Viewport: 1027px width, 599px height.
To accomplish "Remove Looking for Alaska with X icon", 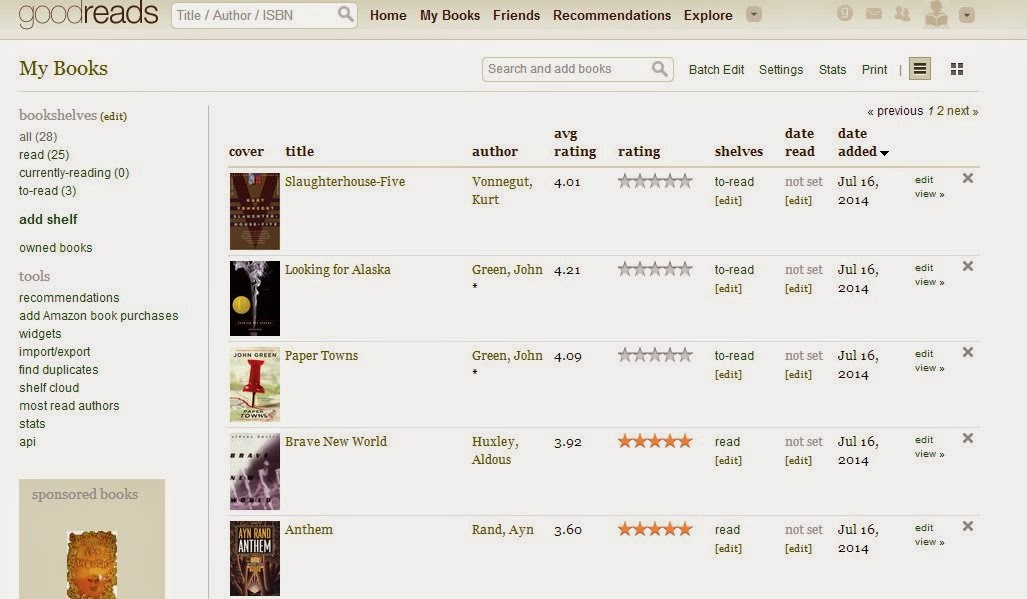I will [x=967, y=266].
